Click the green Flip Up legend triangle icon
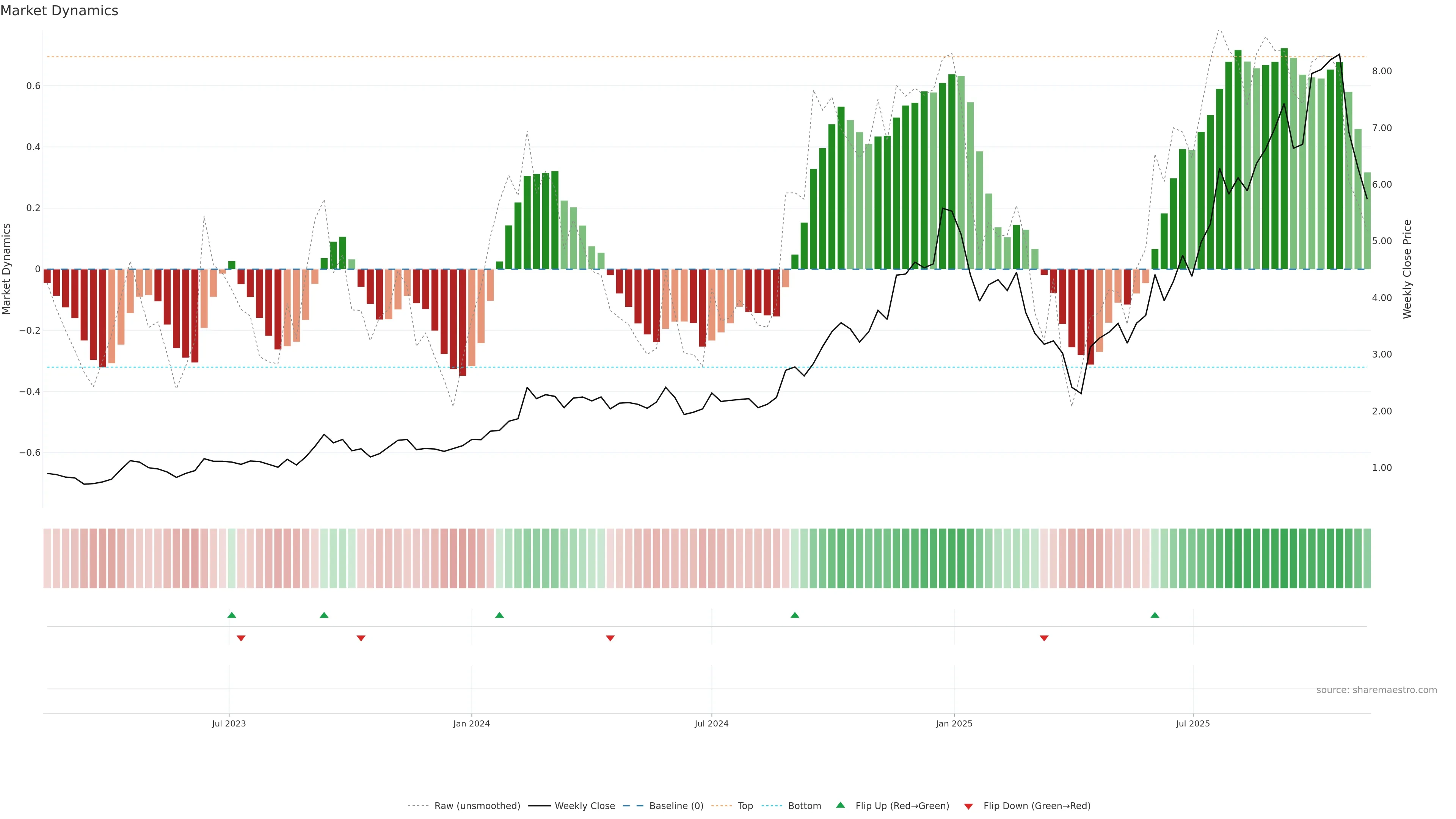The height and width of the screenshot is (819, 1456). coord(841,805)
